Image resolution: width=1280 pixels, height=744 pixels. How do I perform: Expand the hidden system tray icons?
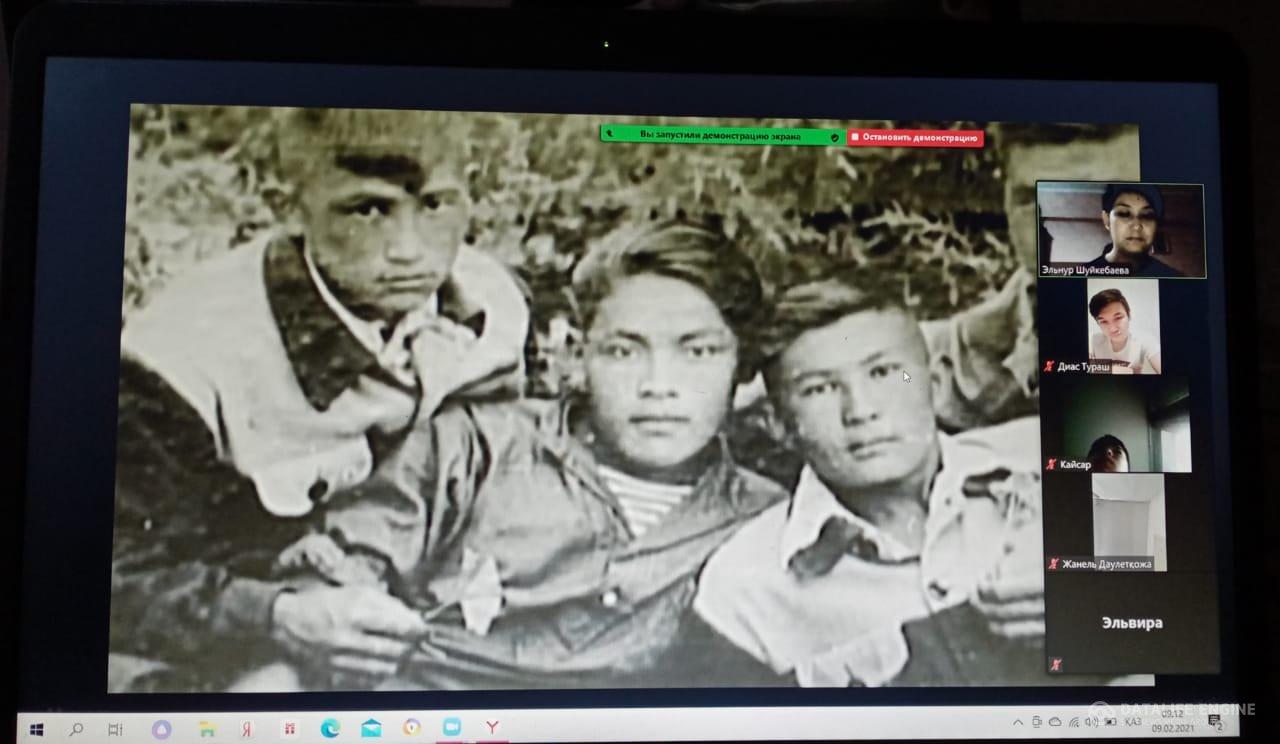[1018, 721]
